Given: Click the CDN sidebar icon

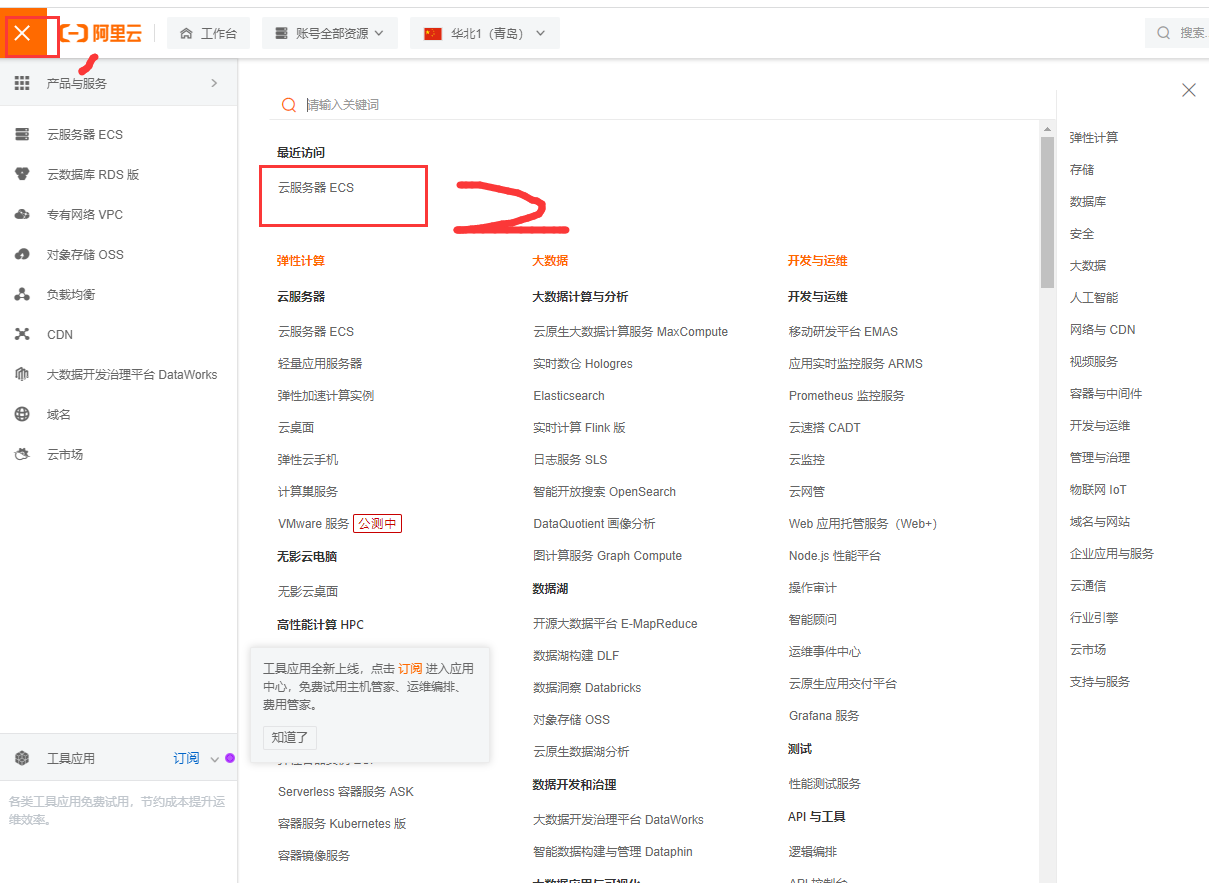Looking at the screenshot, I should (x=22, y=334).
